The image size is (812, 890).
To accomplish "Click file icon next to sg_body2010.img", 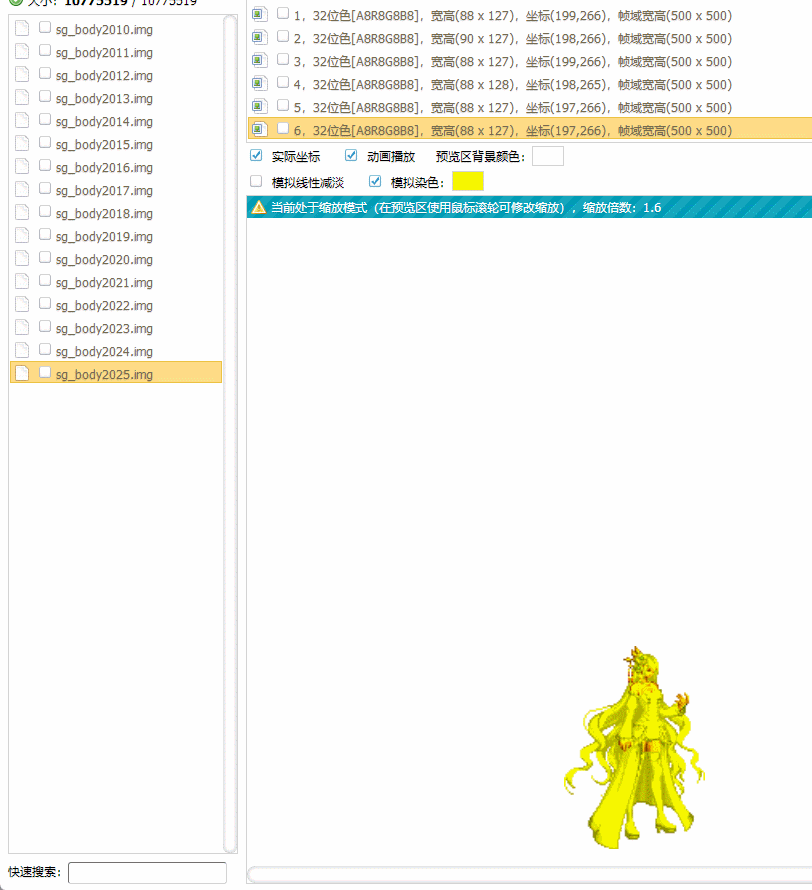I will 22,29.
